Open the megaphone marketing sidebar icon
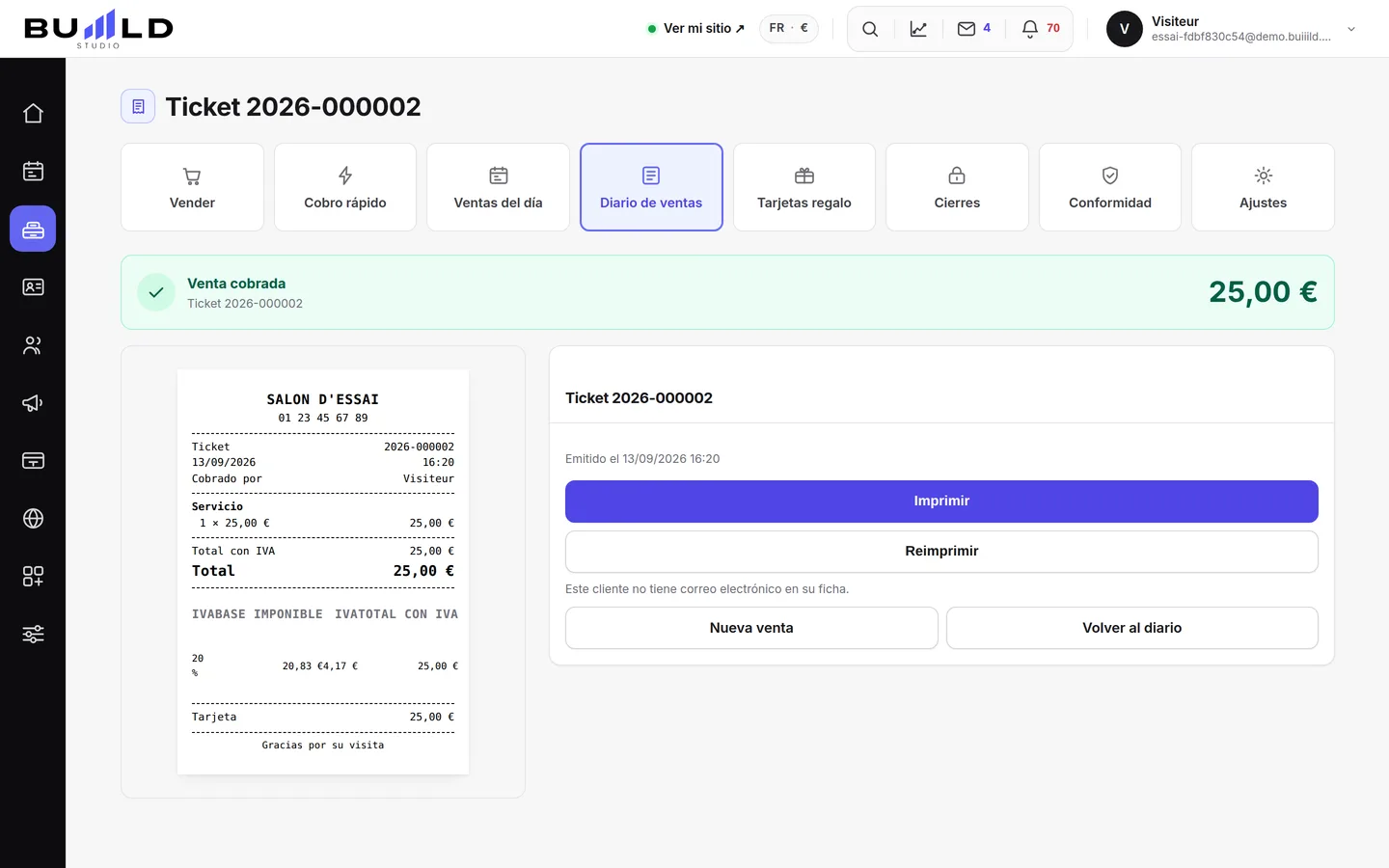This screenshot has width=1389, height=868. coord(33,403)
